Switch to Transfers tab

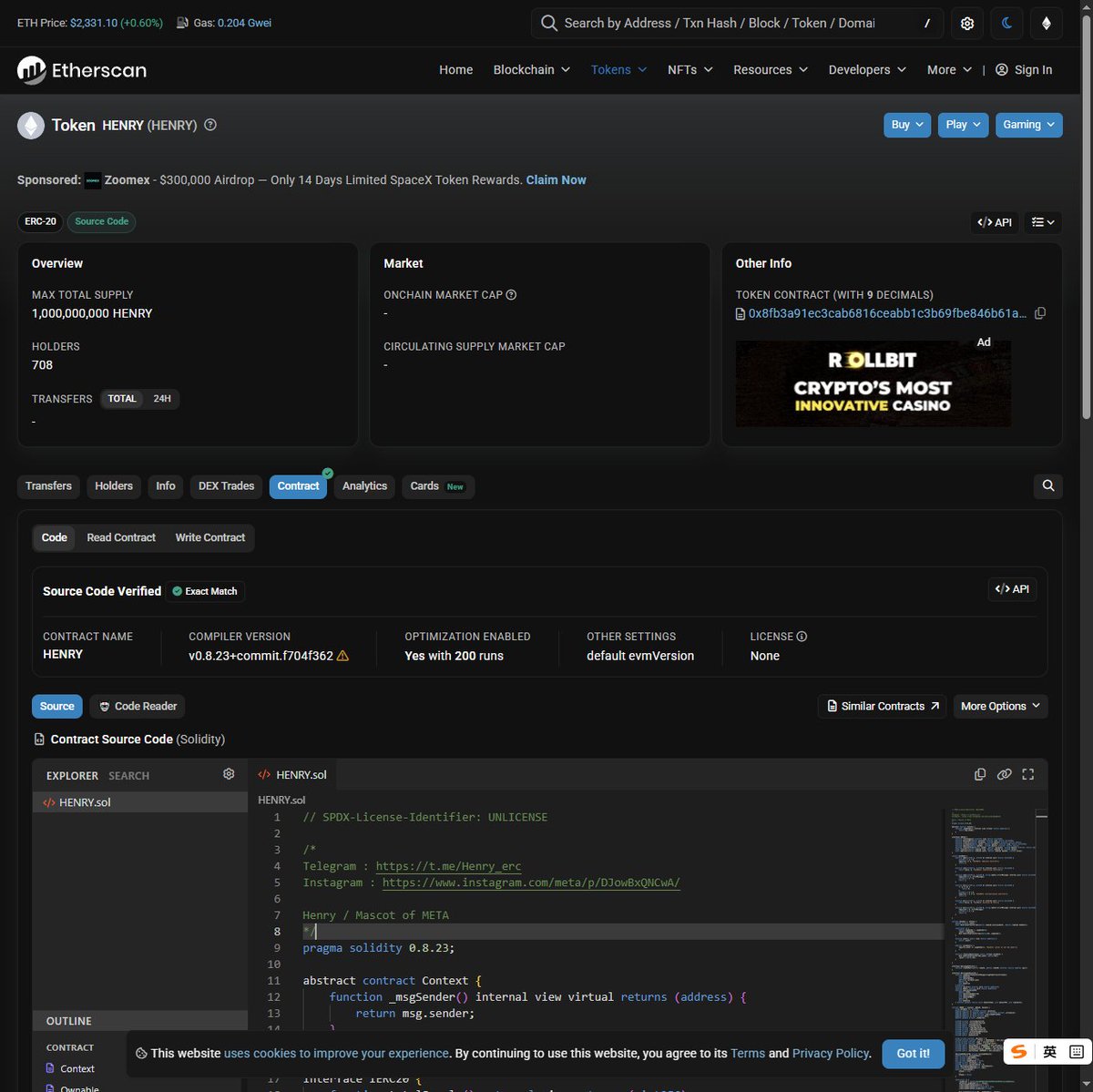[x=48, y=486]
